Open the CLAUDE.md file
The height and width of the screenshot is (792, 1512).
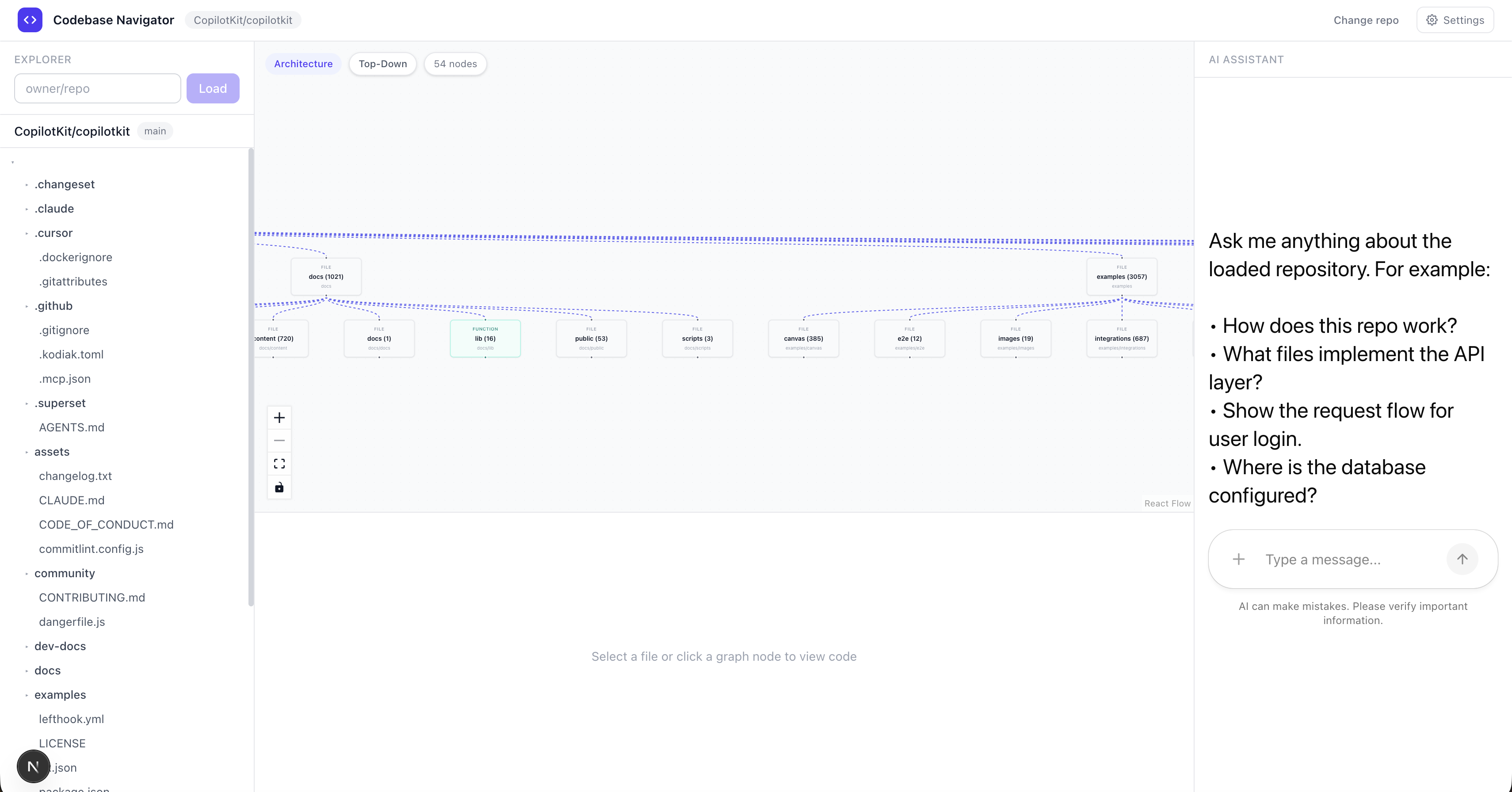(72, 500)
